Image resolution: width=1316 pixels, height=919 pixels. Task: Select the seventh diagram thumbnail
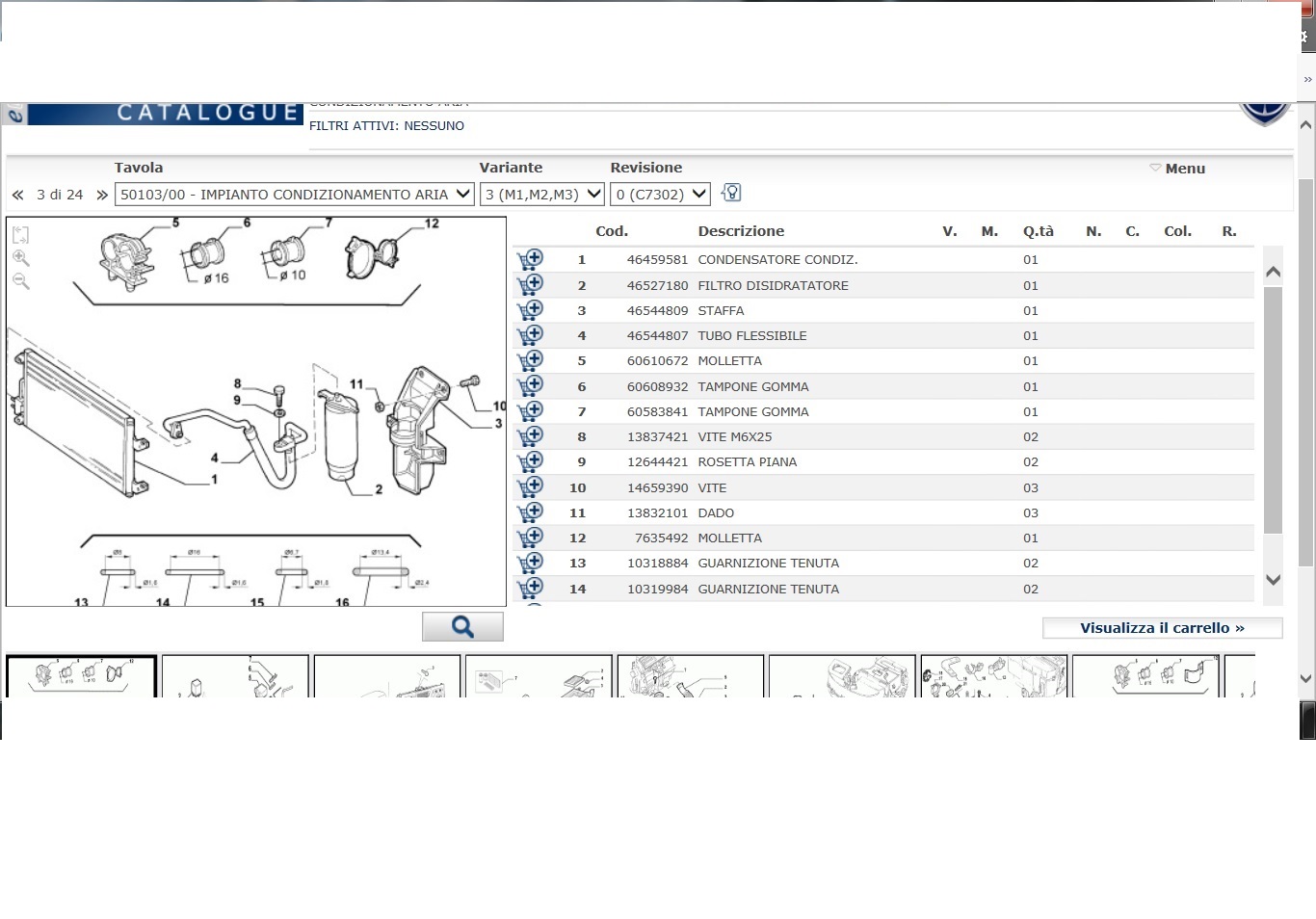click(x=994, y=676)
